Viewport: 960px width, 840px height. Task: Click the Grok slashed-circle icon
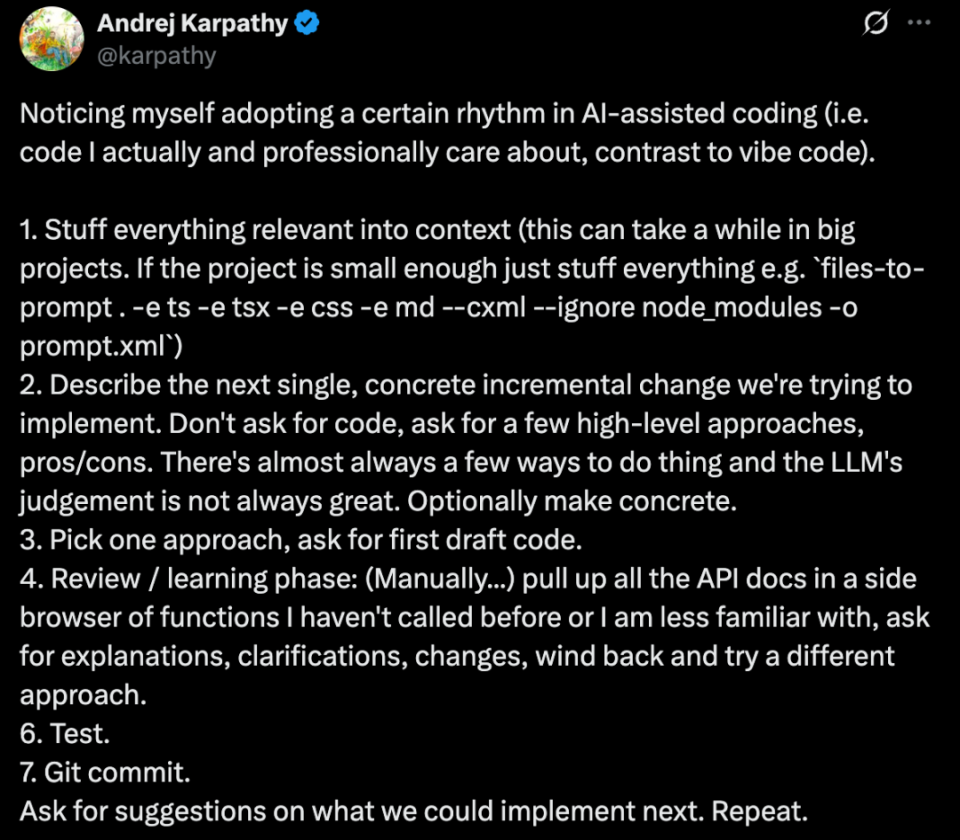[876, 23]
